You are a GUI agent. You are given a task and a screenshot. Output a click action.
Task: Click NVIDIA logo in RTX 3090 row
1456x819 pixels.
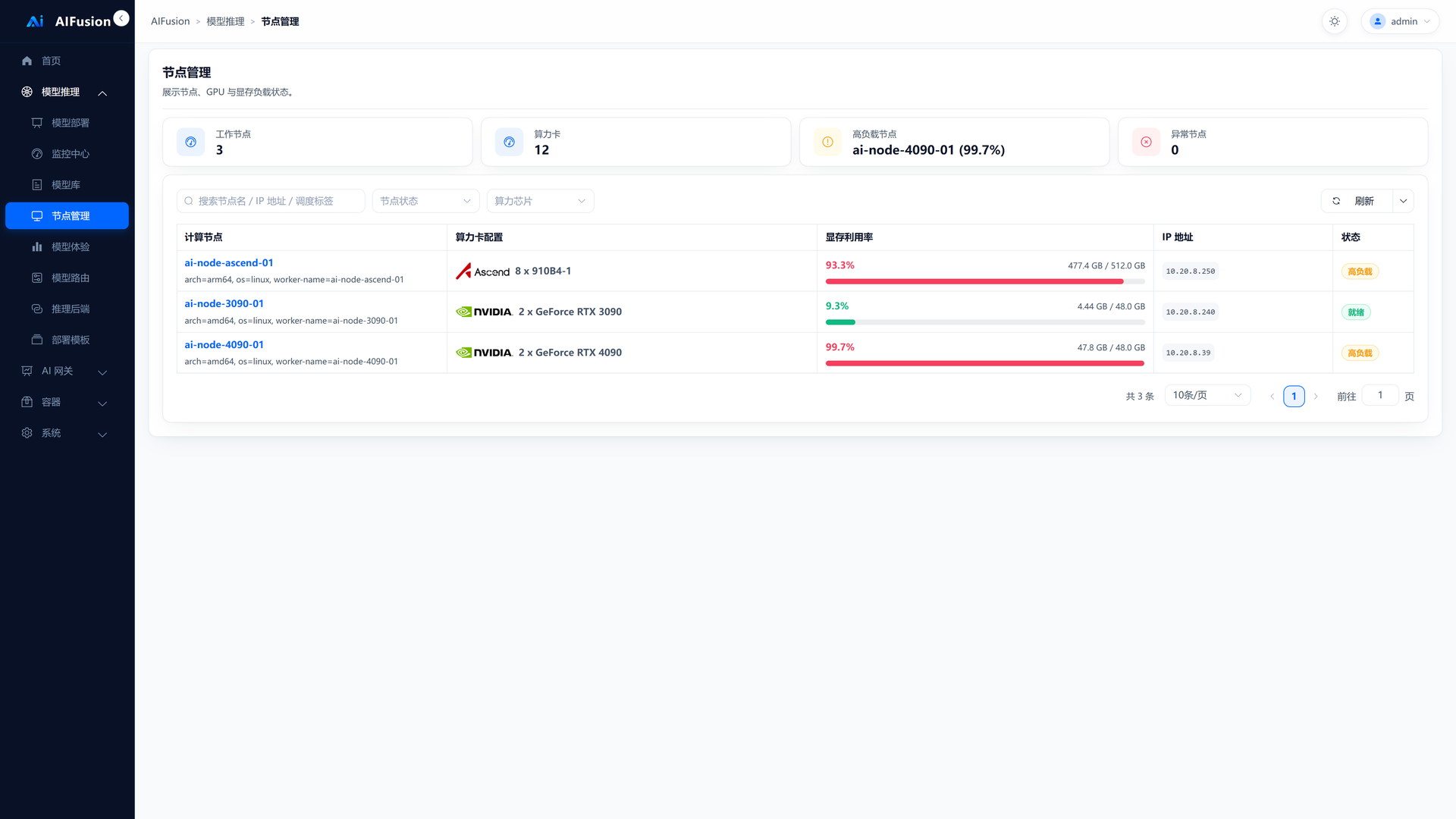coord(484,312)
